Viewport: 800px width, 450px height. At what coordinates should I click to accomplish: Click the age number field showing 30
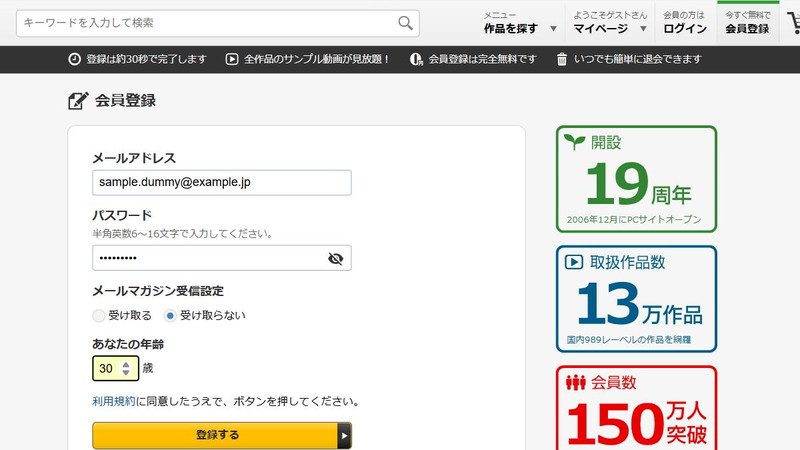[x=115, y=368]
